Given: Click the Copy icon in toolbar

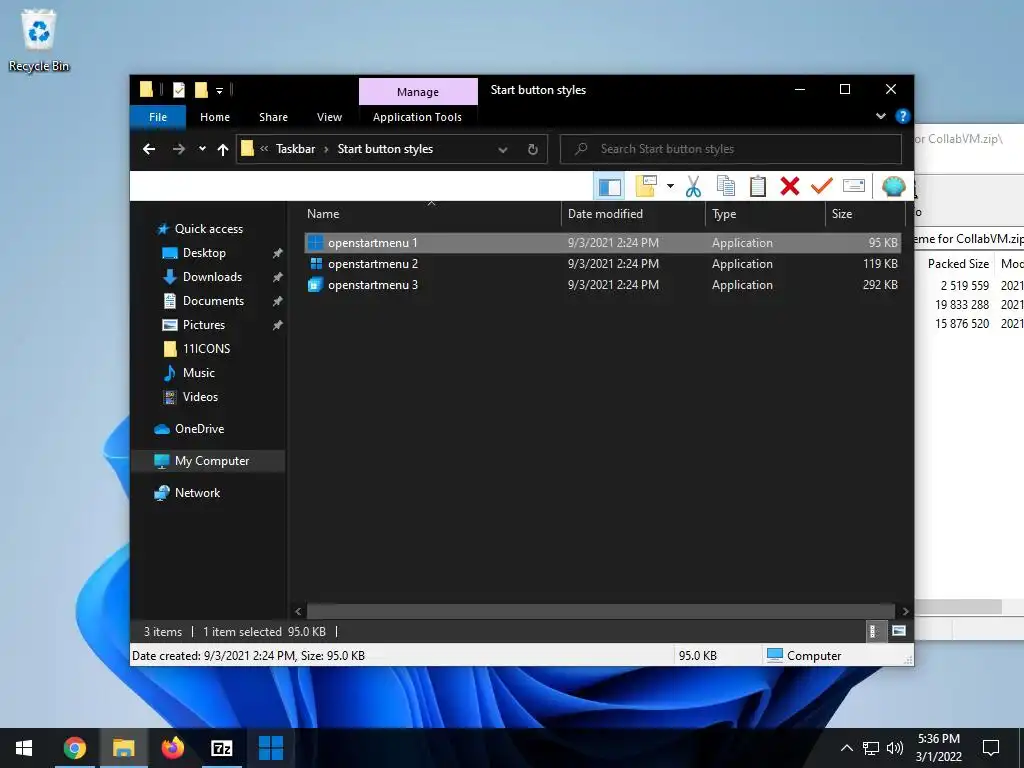Looking at the screenshot, I should coord(726,187).
